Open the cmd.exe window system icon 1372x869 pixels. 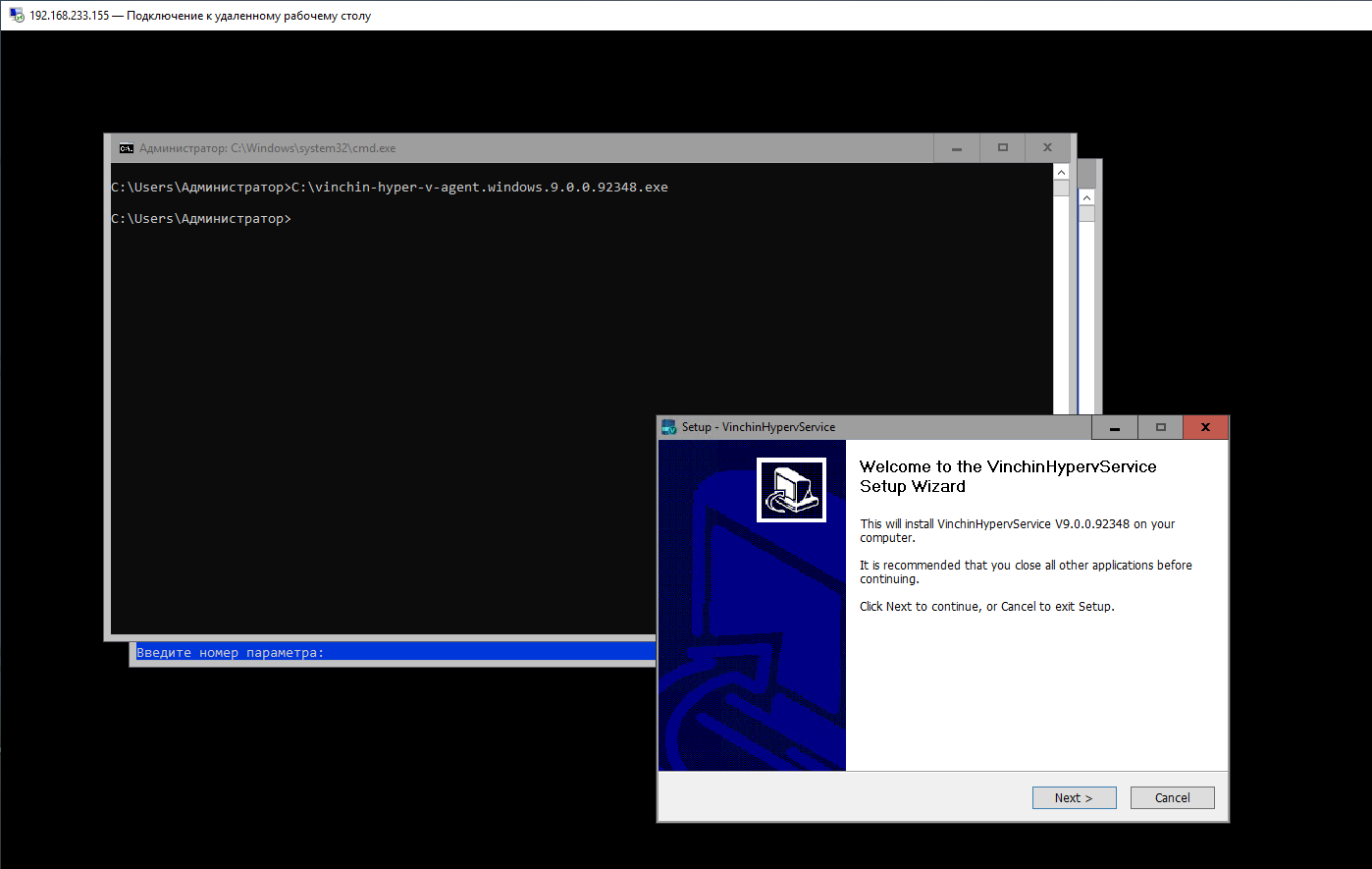click(127, 148)
